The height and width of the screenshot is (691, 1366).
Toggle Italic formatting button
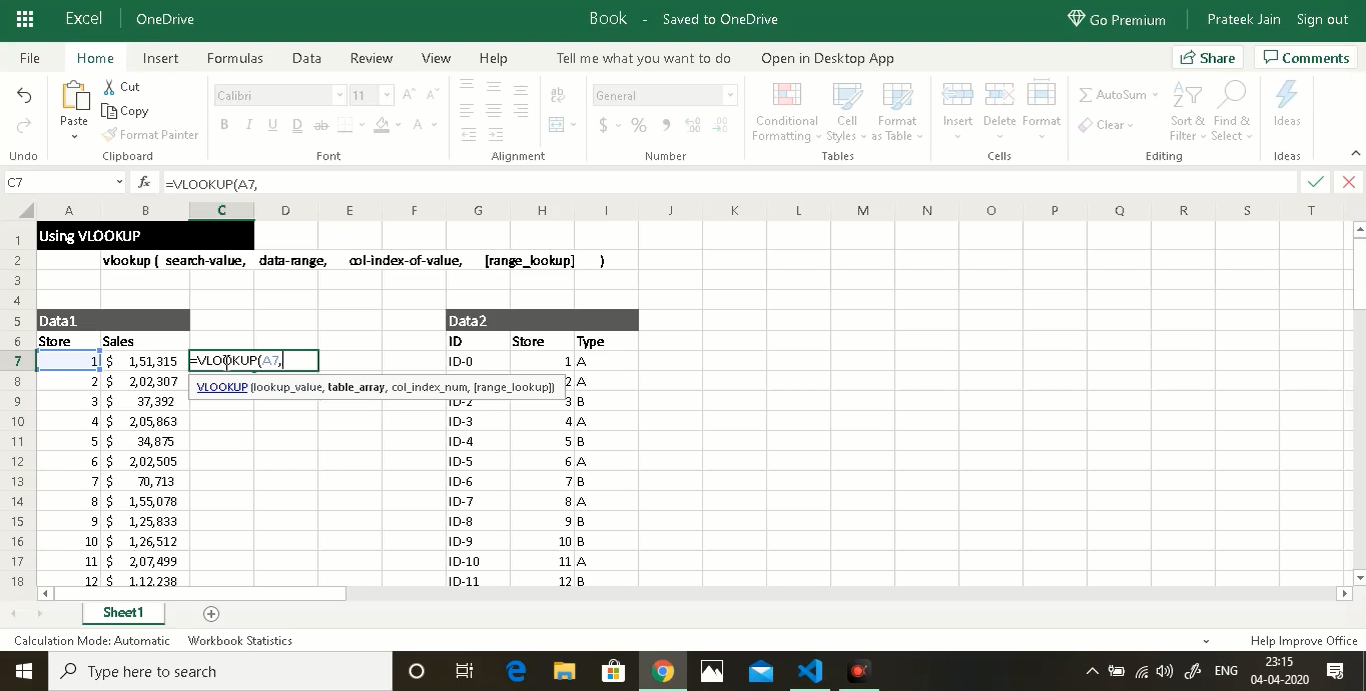click(x=248, y=125)
